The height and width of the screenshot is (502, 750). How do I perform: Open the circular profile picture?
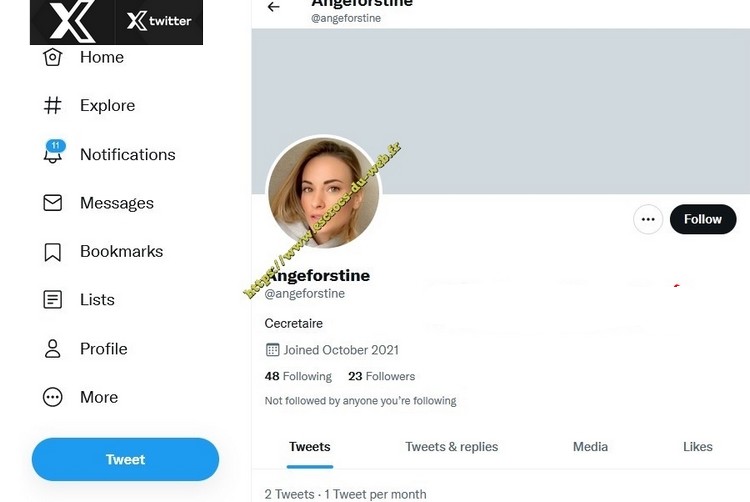323,193
